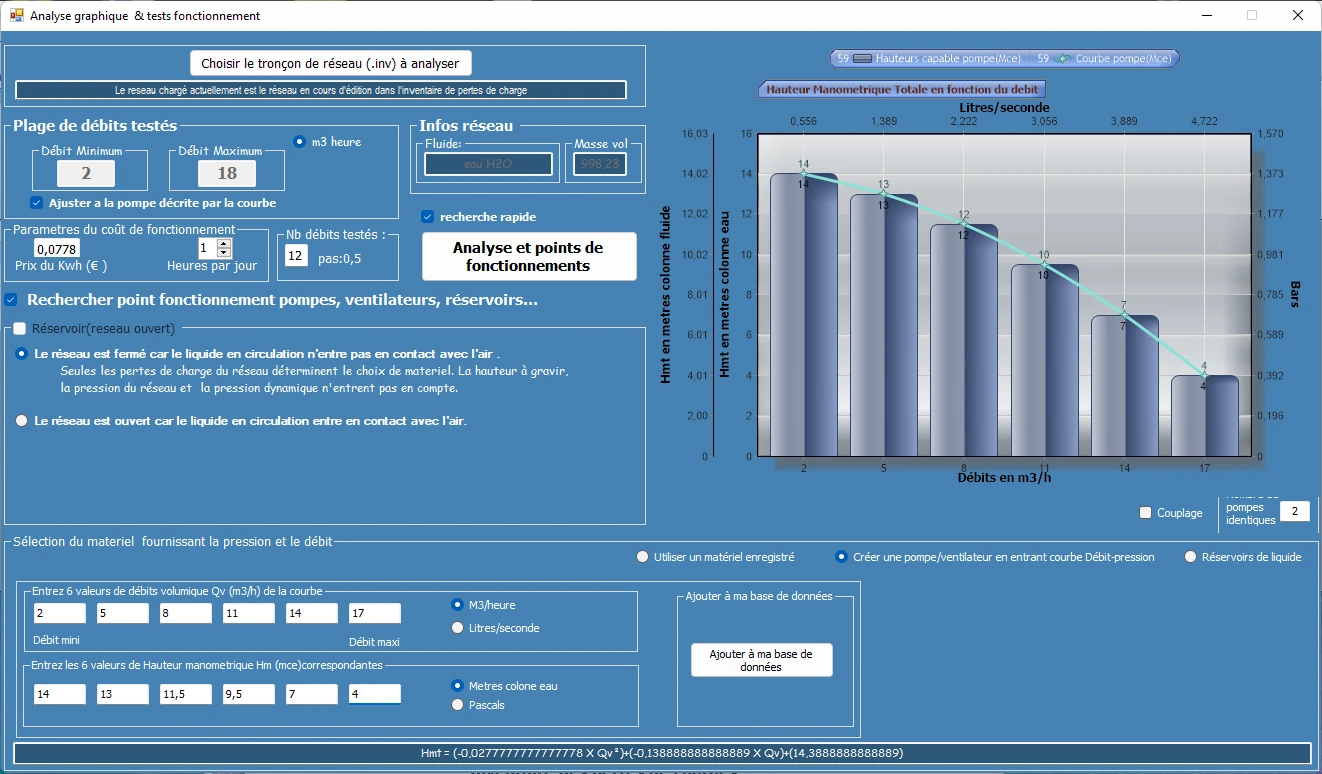
Task: Select 'Metres colone eau' radio button
Action: click(458, 686)
